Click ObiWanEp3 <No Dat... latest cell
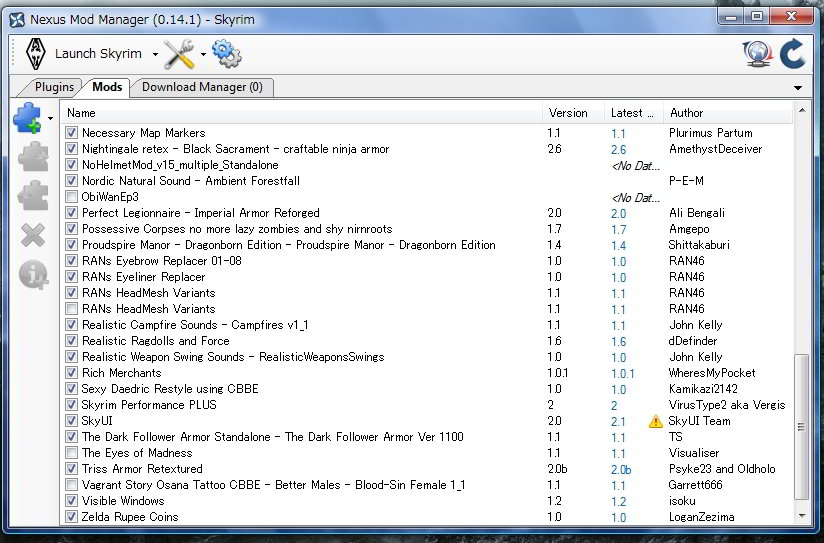Screen dimensions: 824x543 (x=635, y=198)
